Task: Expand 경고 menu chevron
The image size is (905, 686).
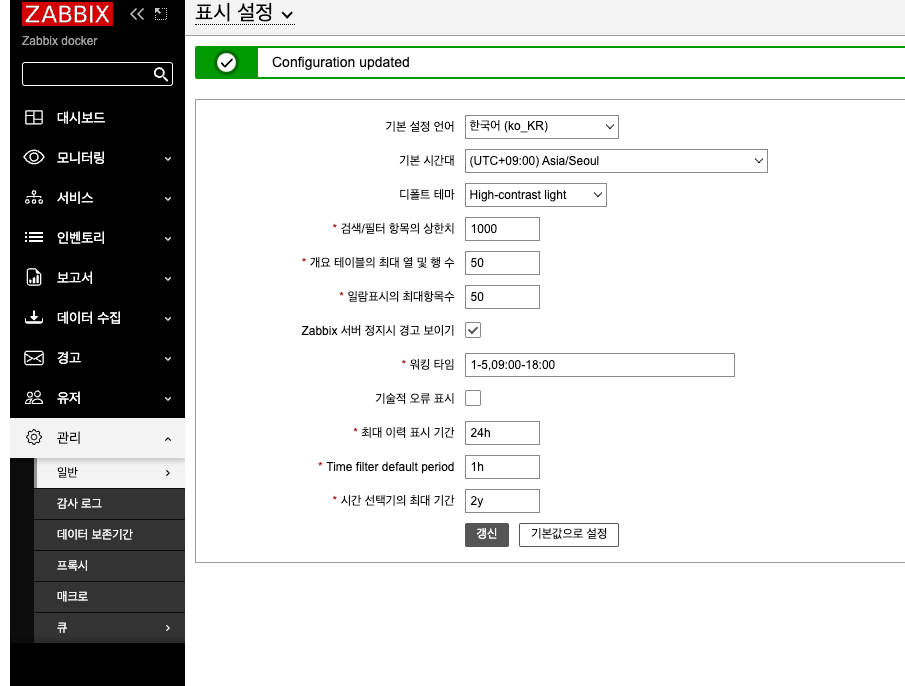Action: tap(168, 358)
